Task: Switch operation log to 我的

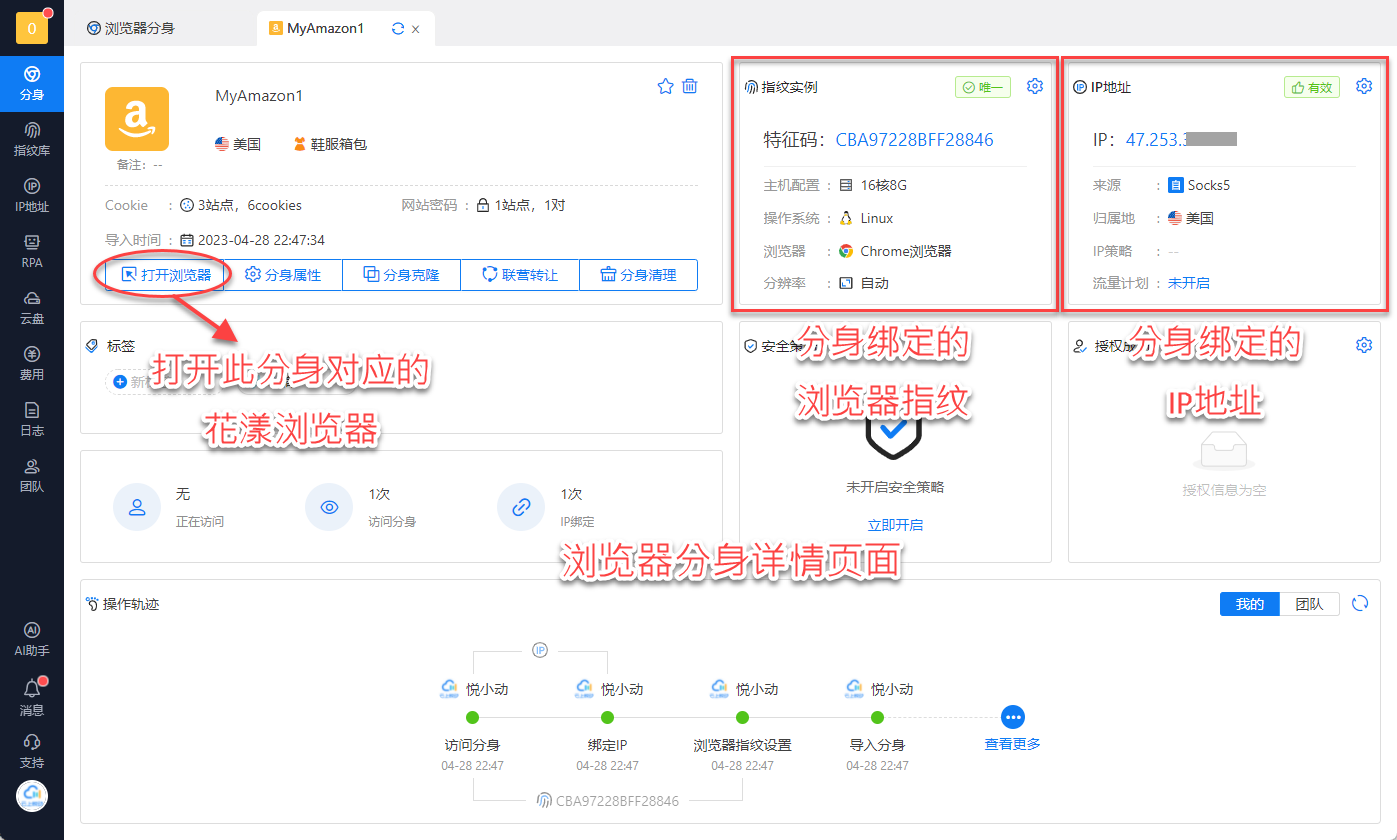Action: pos(1250,604)
